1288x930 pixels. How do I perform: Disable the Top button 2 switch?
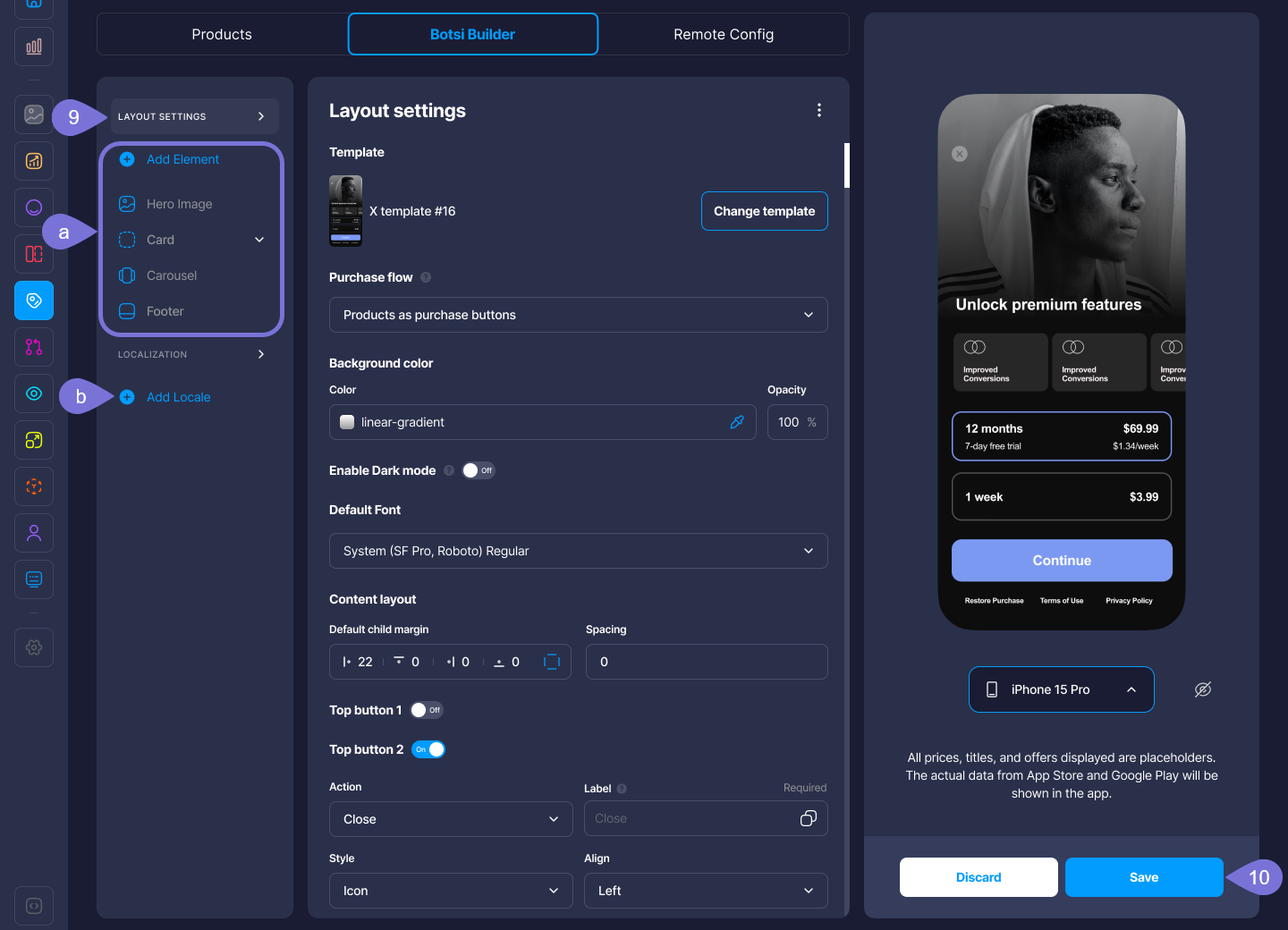tap(428, 749)
